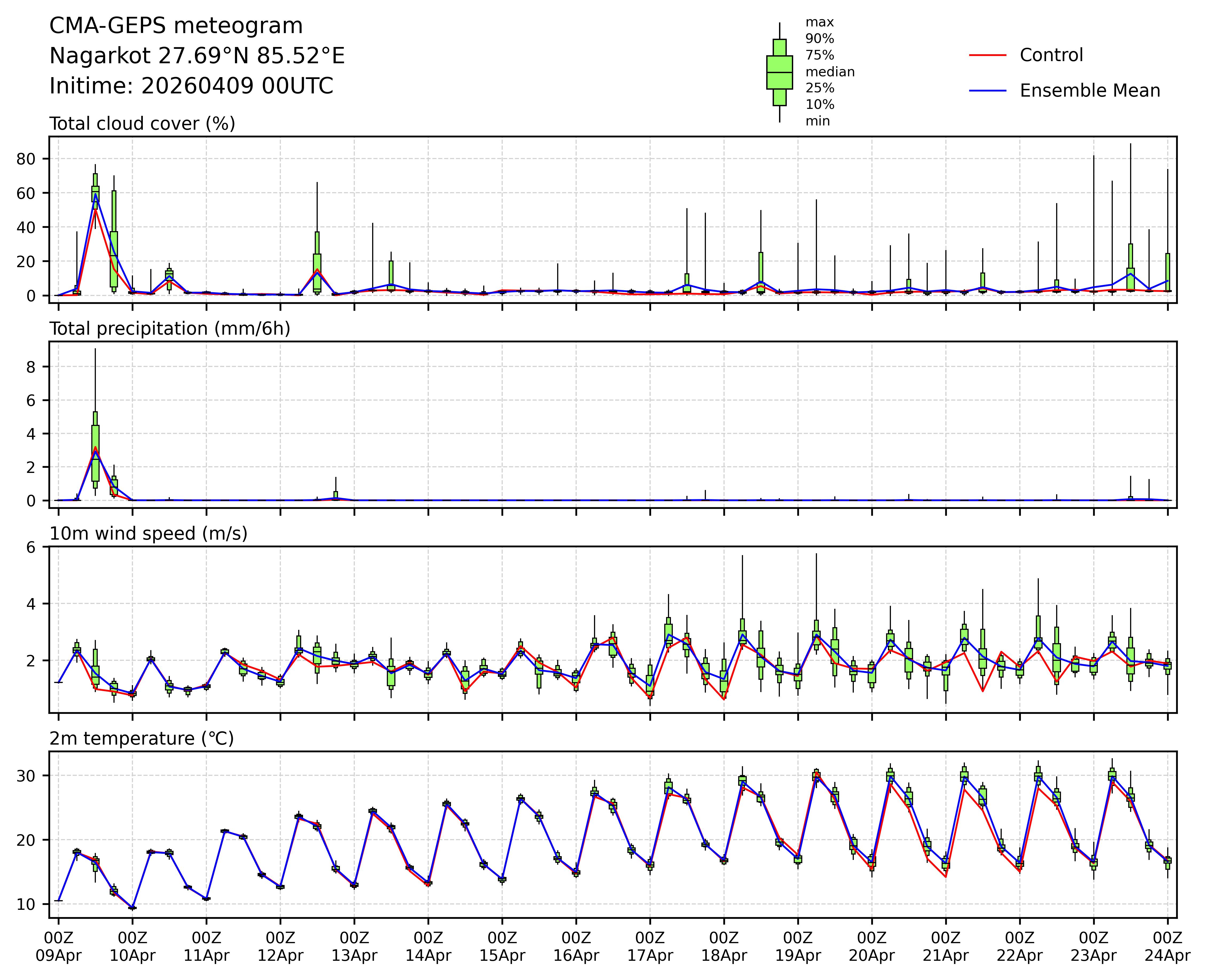Click the Total cloud cover panel title
This screenshot has height=980, width=1207.
point(142,124)
